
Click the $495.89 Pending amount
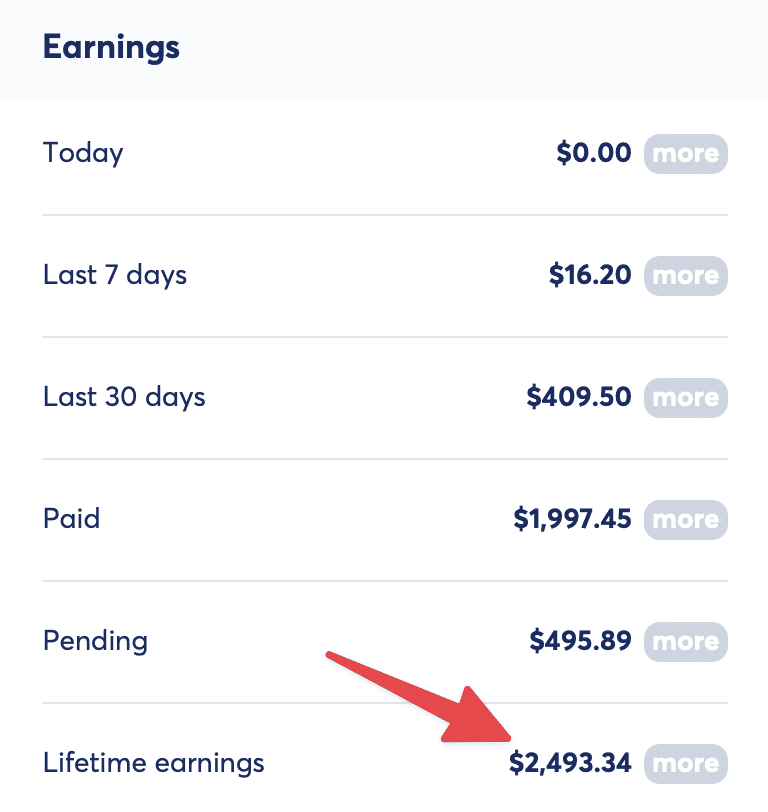[580, 642]
